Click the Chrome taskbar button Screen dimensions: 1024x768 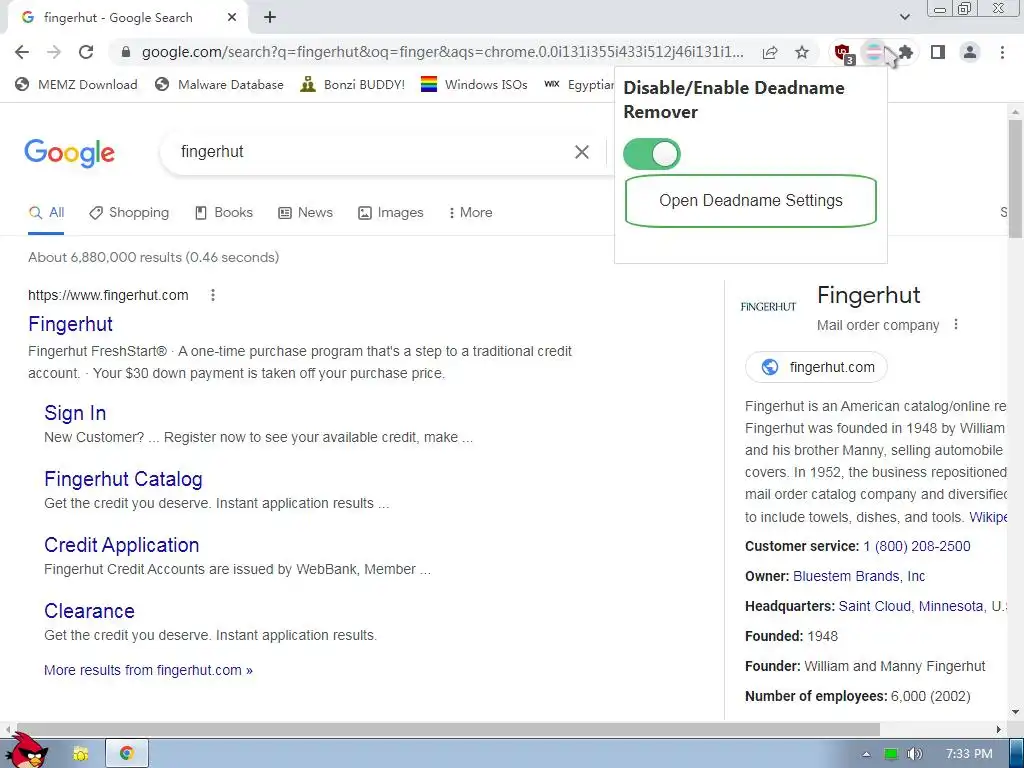pos(127,753)
